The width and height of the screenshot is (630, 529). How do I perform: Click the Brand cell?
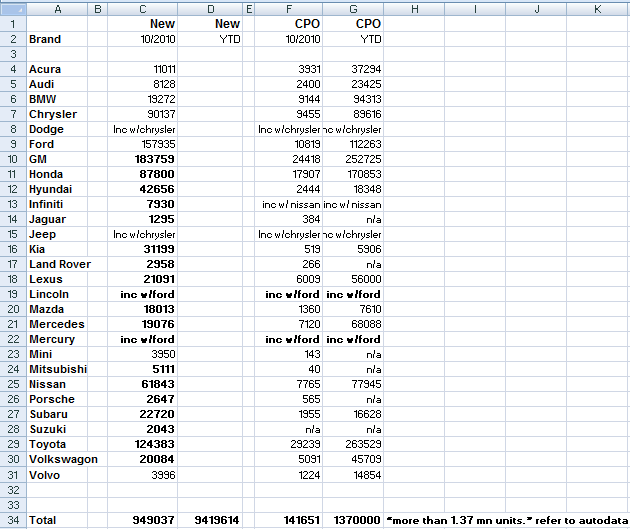click(x=57, y=39)
